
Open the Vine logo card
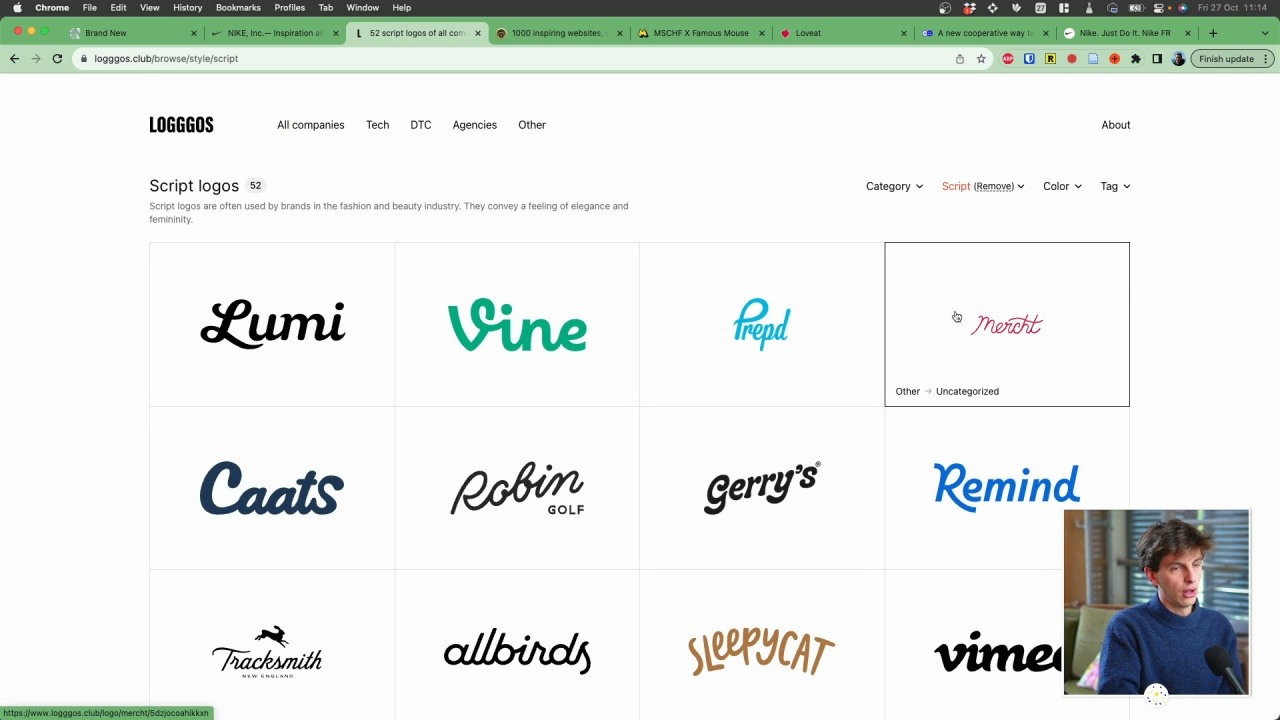pos(517,324)
